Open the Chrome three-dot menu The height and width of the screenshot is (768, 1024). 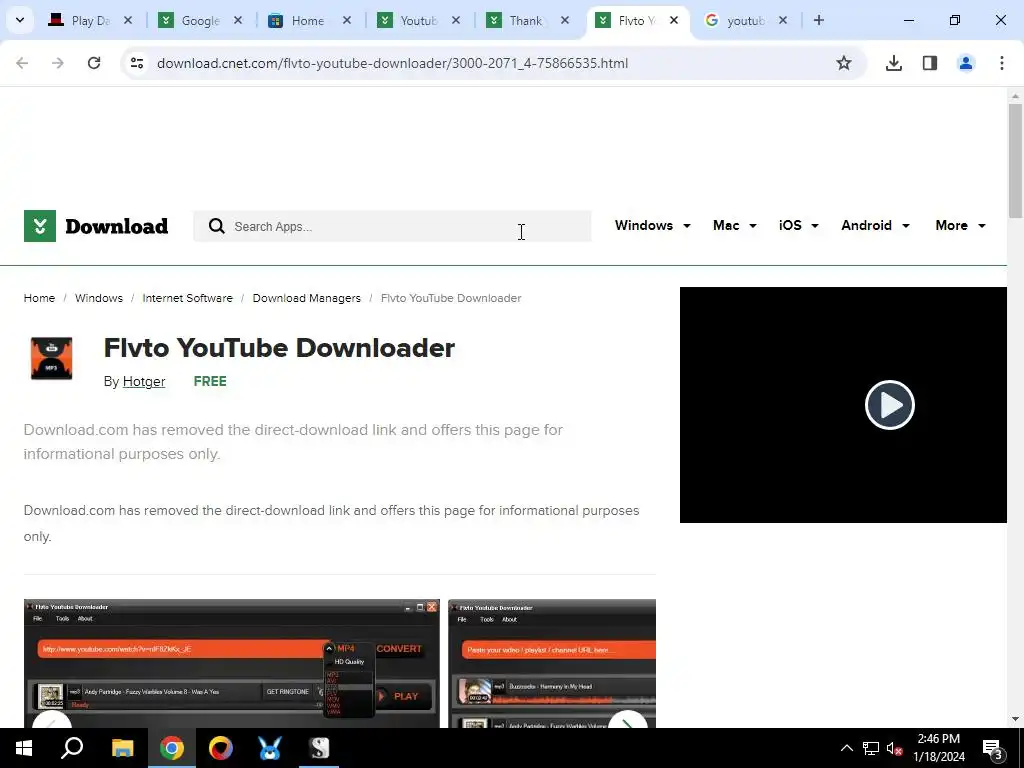(x=1002, y=63)
